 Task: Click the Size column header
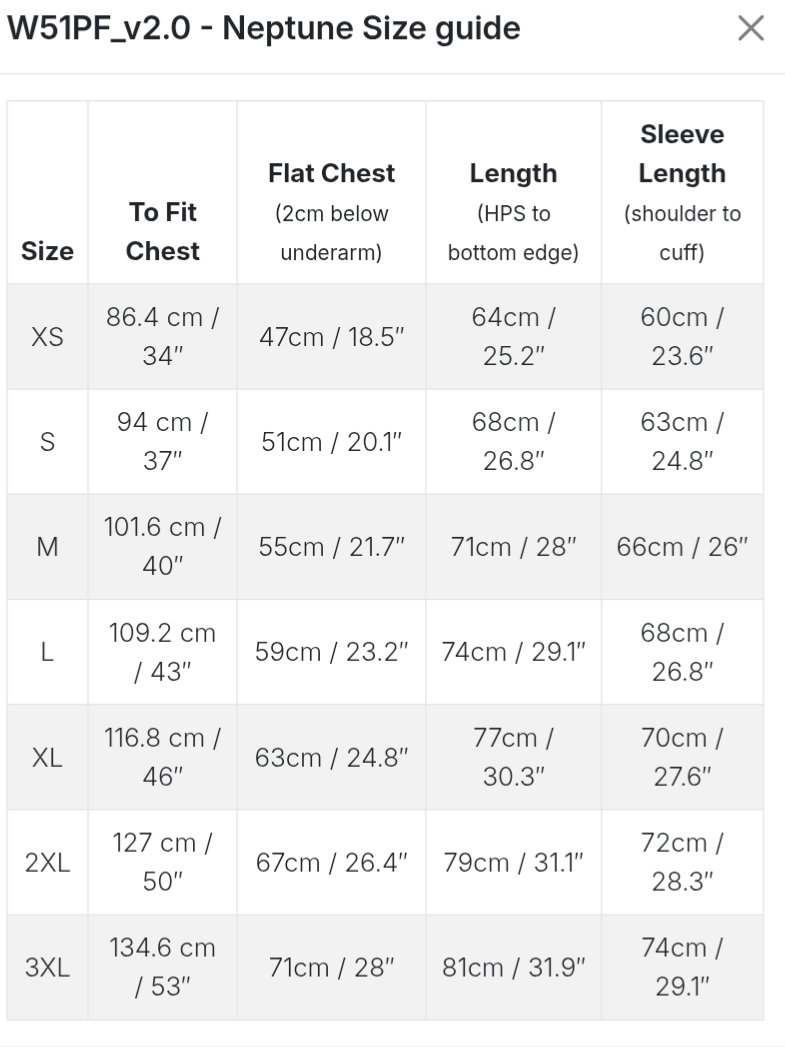(x=48, y=251)
